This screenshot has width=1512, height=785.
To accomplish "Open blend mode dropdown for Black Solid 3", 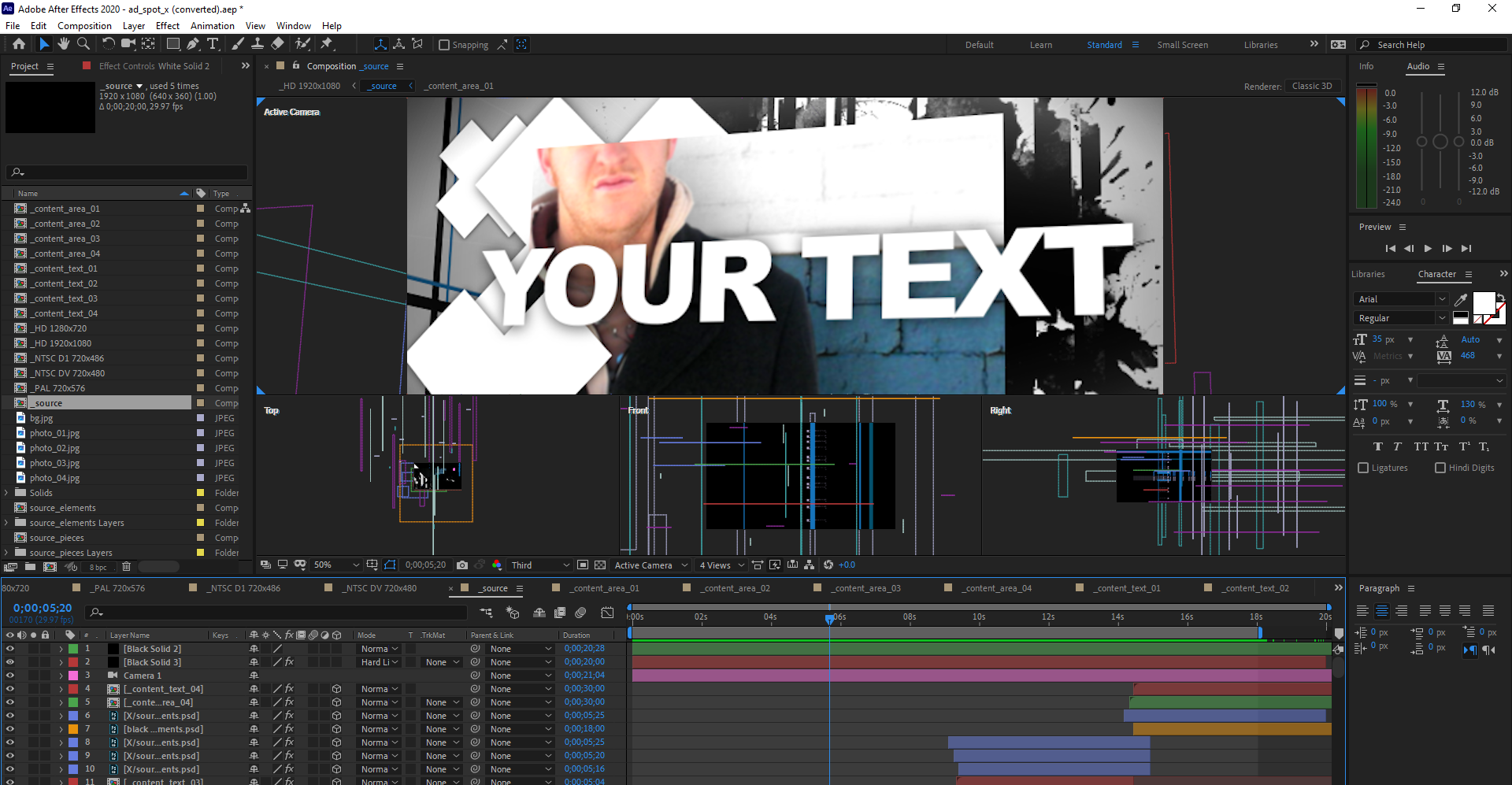I will tap(380, 662).
